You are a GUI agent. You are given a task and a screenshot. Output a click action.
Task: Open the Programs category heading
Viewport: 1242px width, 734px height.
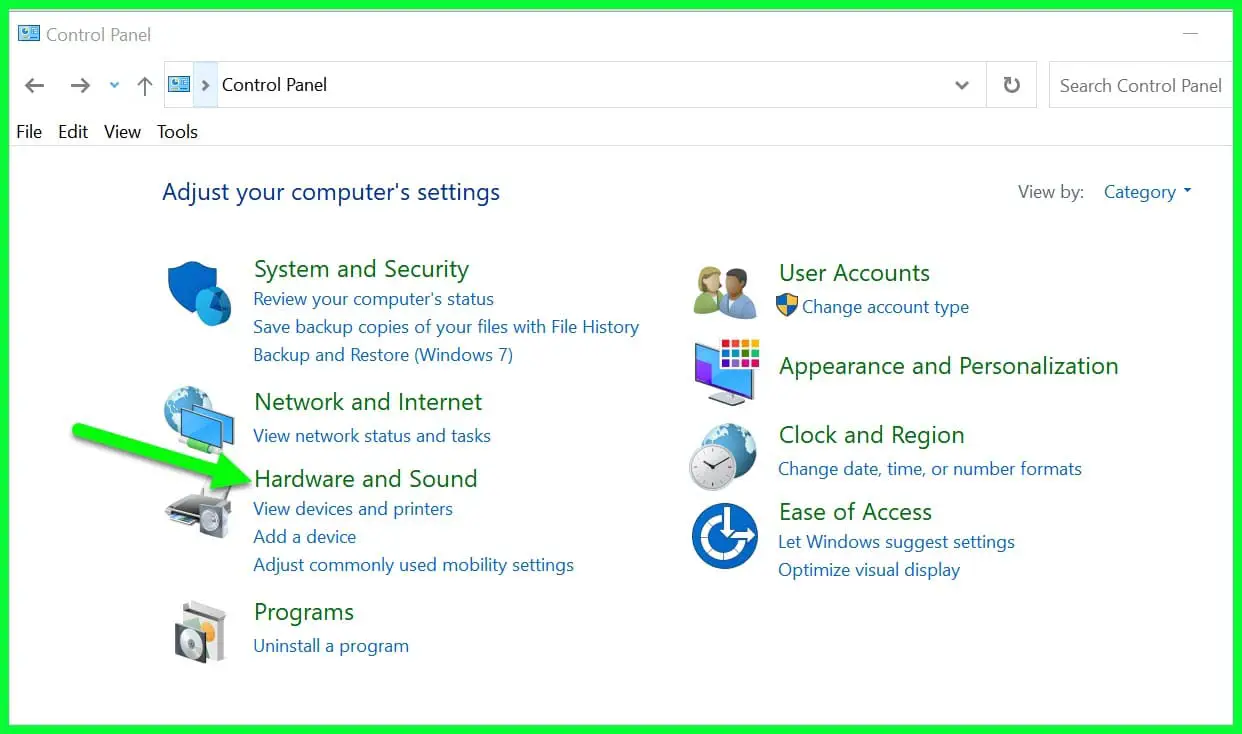pyautogui.click(x=304, y=612)
